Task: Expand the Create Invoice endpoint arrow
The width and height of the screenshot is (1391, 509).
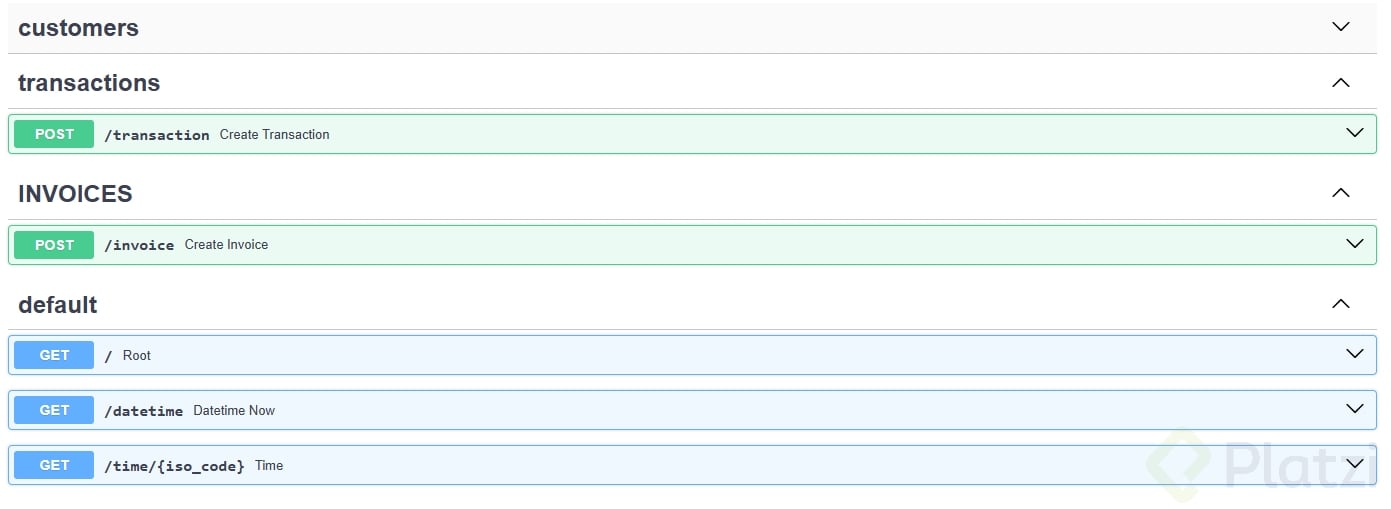Action: 1355,244
